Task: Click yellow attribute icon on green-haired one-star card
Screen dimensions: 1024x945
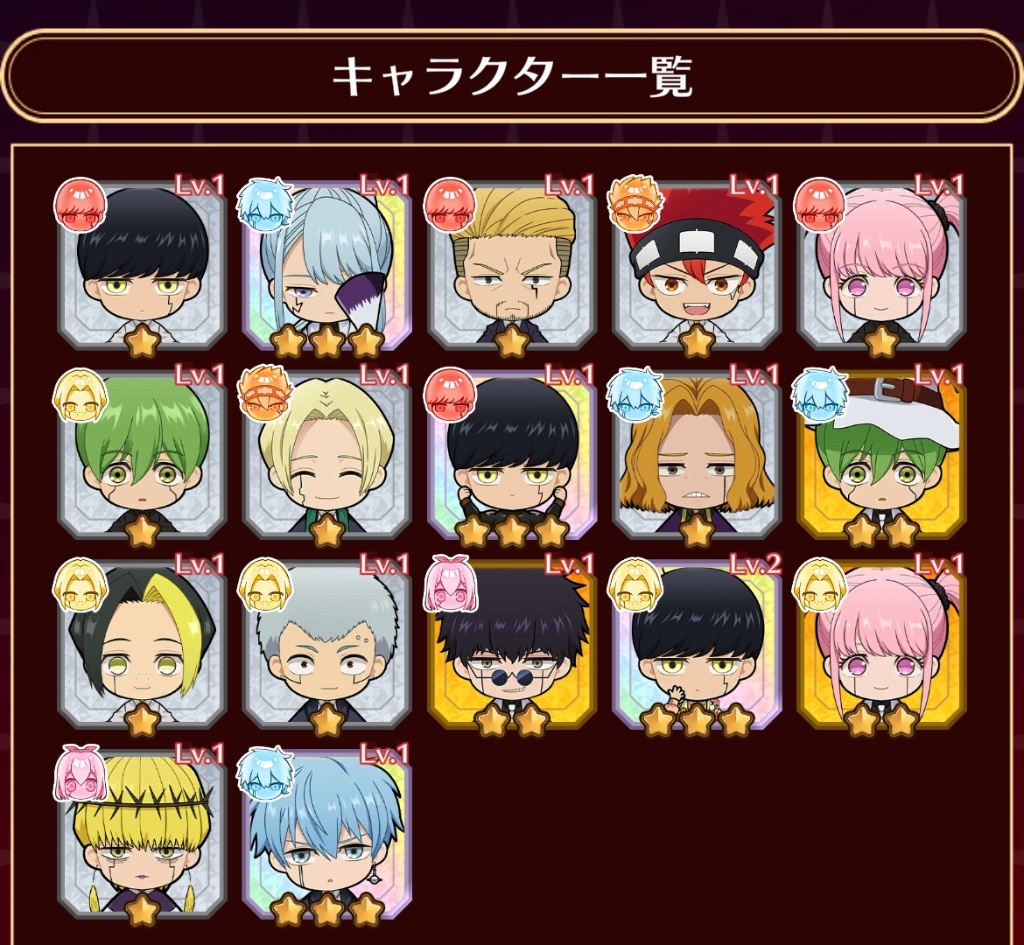Action: click(79, 394)
